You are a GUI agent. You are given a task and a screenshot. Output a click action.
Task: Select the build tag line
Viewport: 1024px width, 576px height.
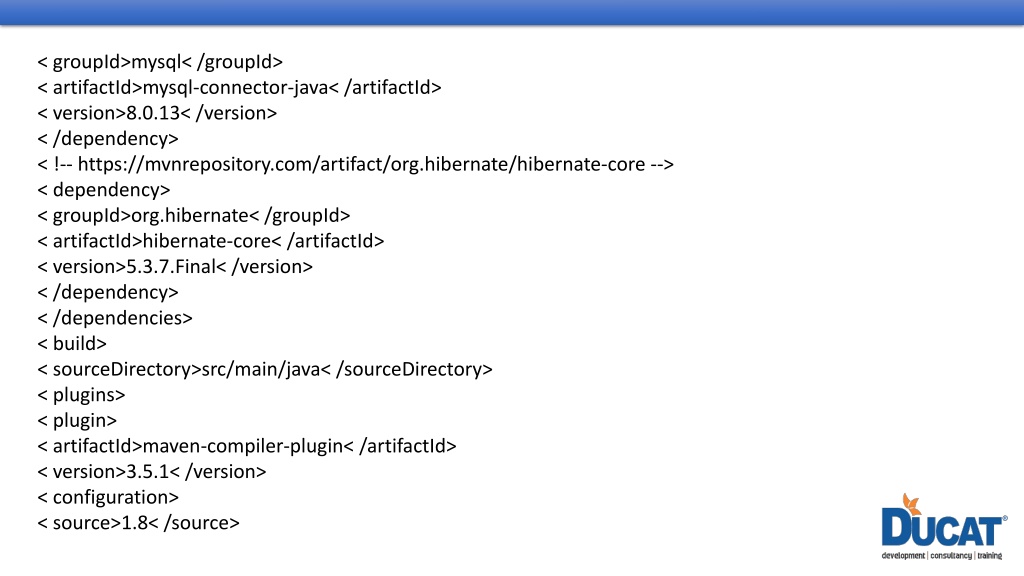coord(72,344)
